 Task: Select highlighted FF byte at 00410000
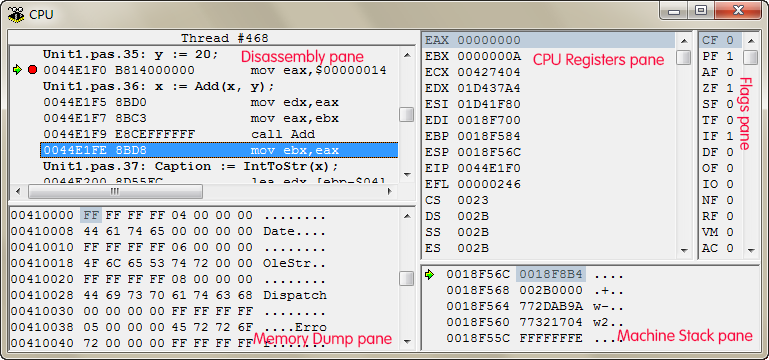coord(91,215)
